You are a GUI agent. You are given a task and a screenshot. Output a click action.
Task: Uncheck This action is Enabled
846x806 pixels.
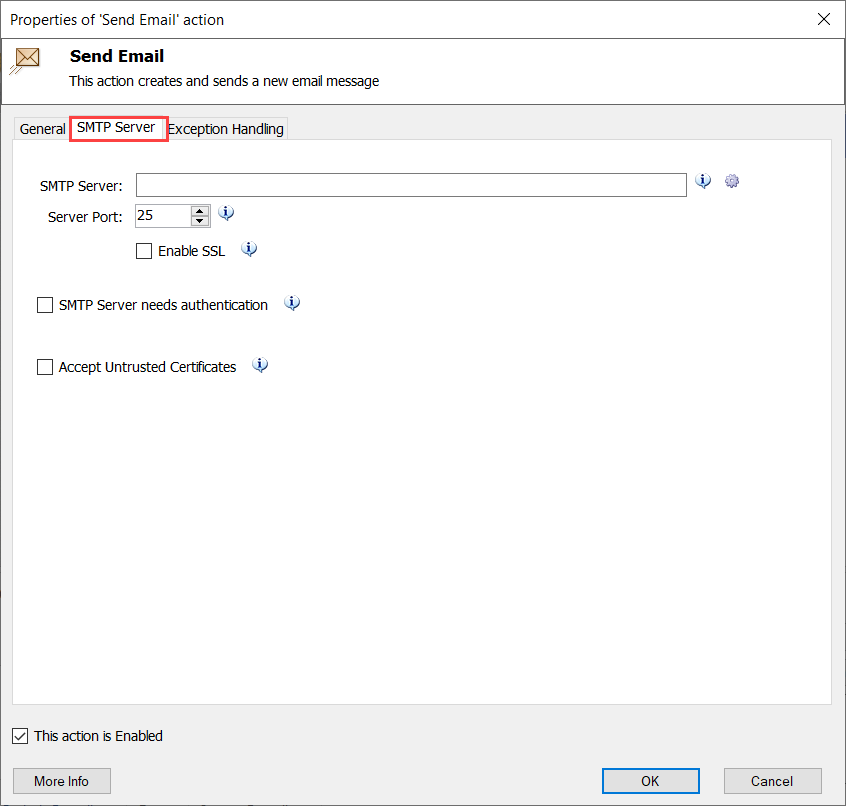tap(20, 736)
